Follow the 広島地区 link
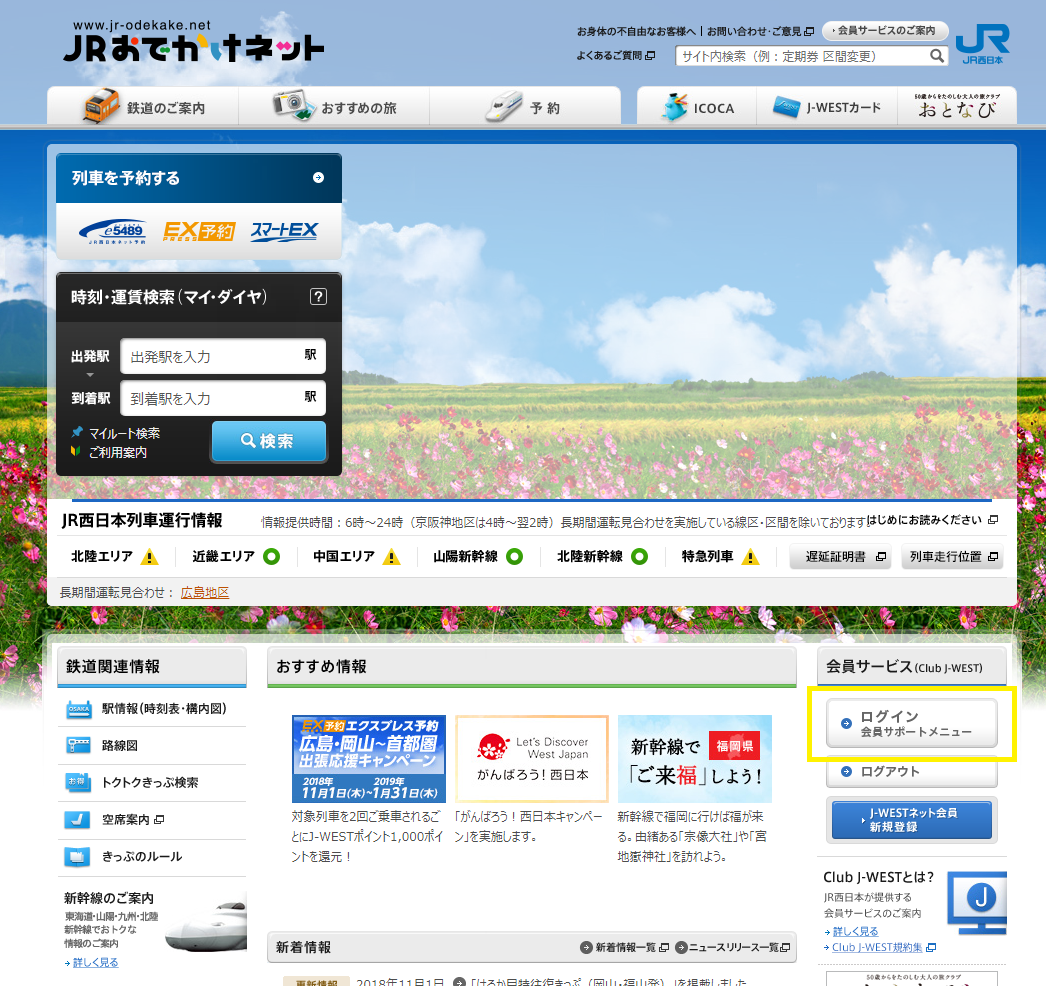The width and height of the screenshot is (1046, 986). [x=205, y=593]
